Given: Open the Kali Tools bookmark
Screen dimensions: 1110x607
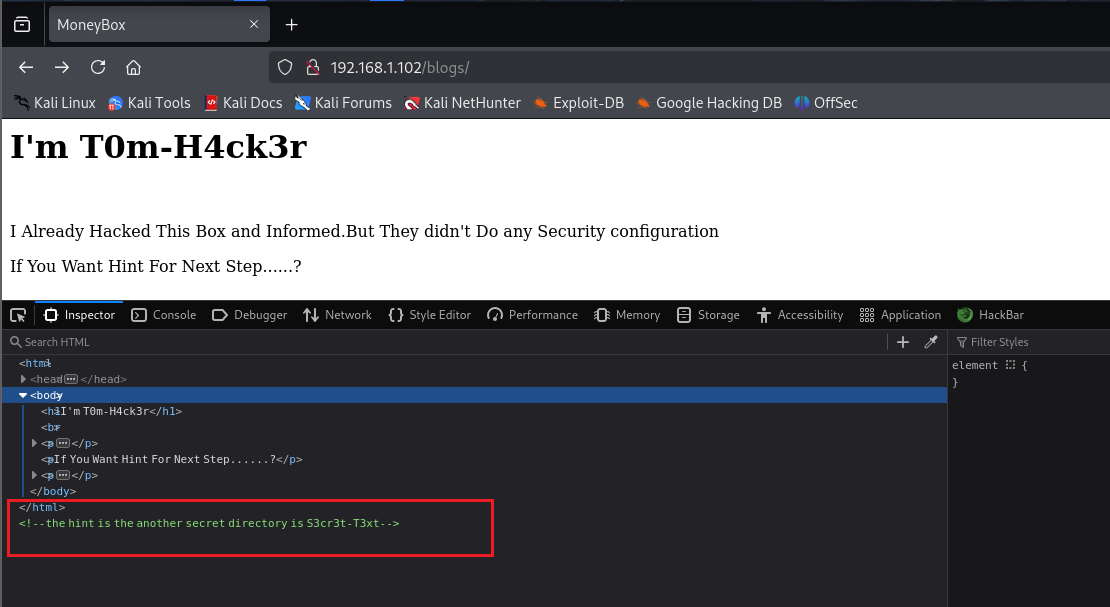Looking at the screenshot, I should point(149,103).
